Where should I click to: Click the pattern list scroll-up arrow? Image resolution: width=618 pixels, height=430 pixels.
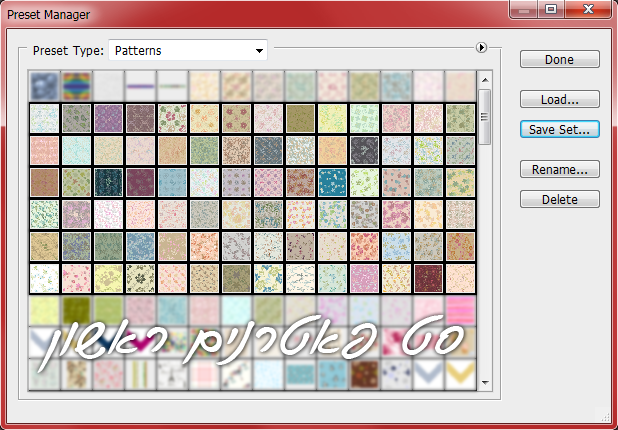pyautogui.click(x=485, y=80)
